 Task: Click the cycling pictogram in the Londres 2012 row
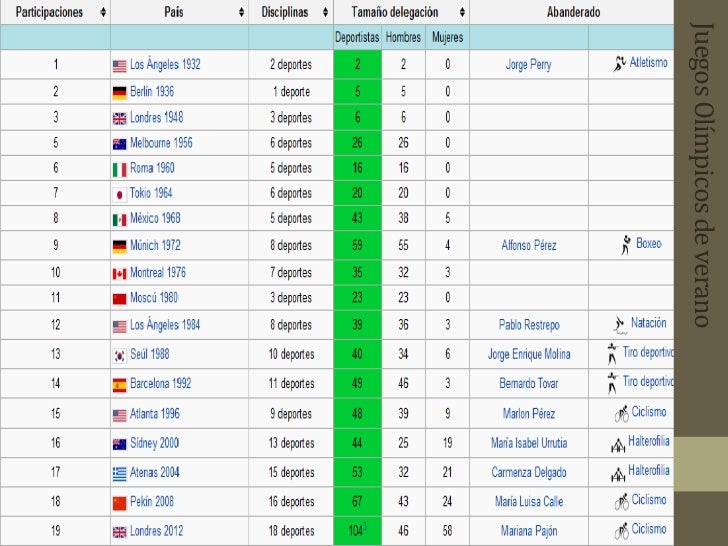[621, 531]
